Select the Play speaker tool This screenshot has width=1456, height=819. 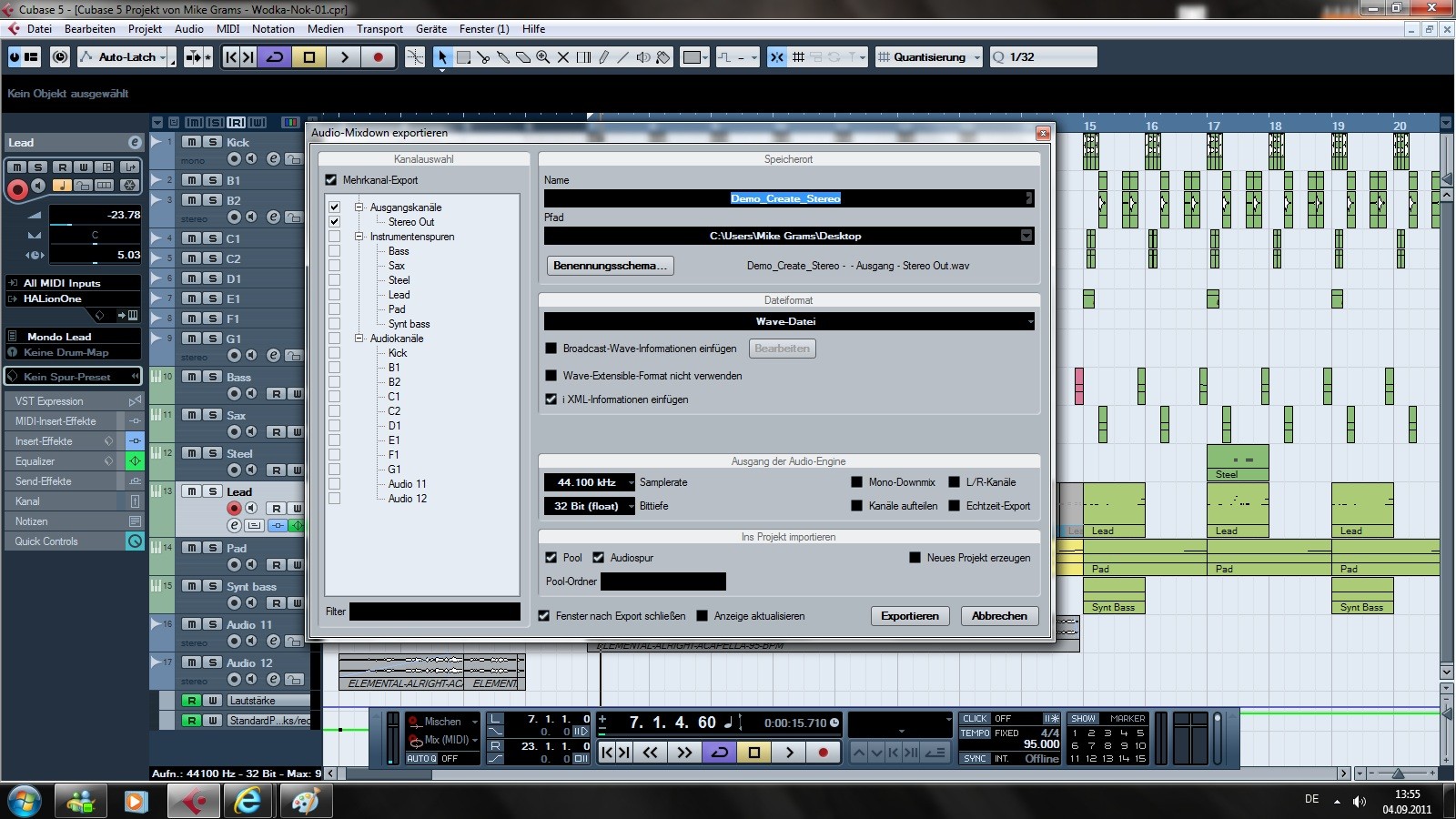tap(643, 57)
